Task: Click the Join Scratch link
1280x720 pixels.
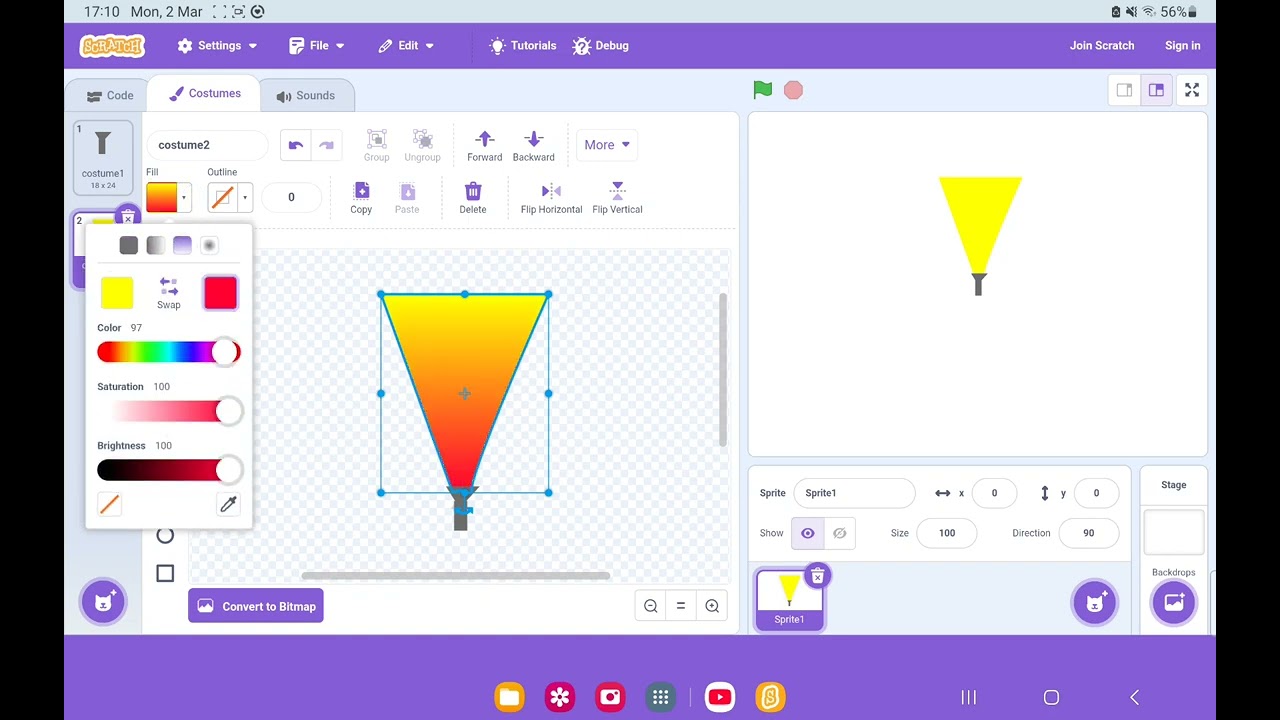Action: pyautogui.click(x=1102, y=46)
